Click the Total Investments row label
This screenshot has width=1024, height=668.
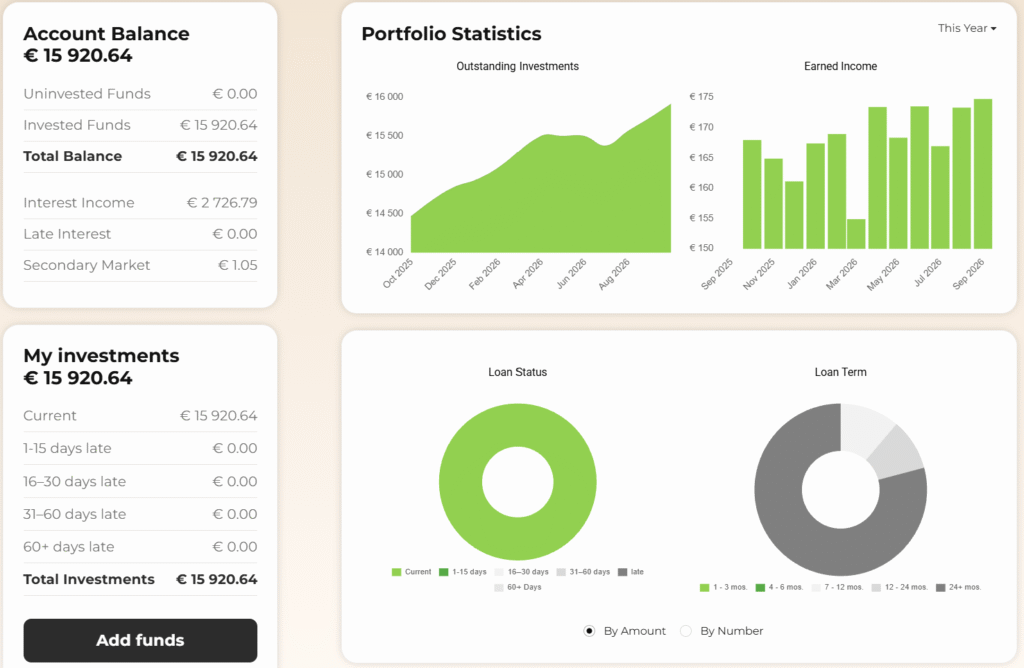(x=89, y=580)
